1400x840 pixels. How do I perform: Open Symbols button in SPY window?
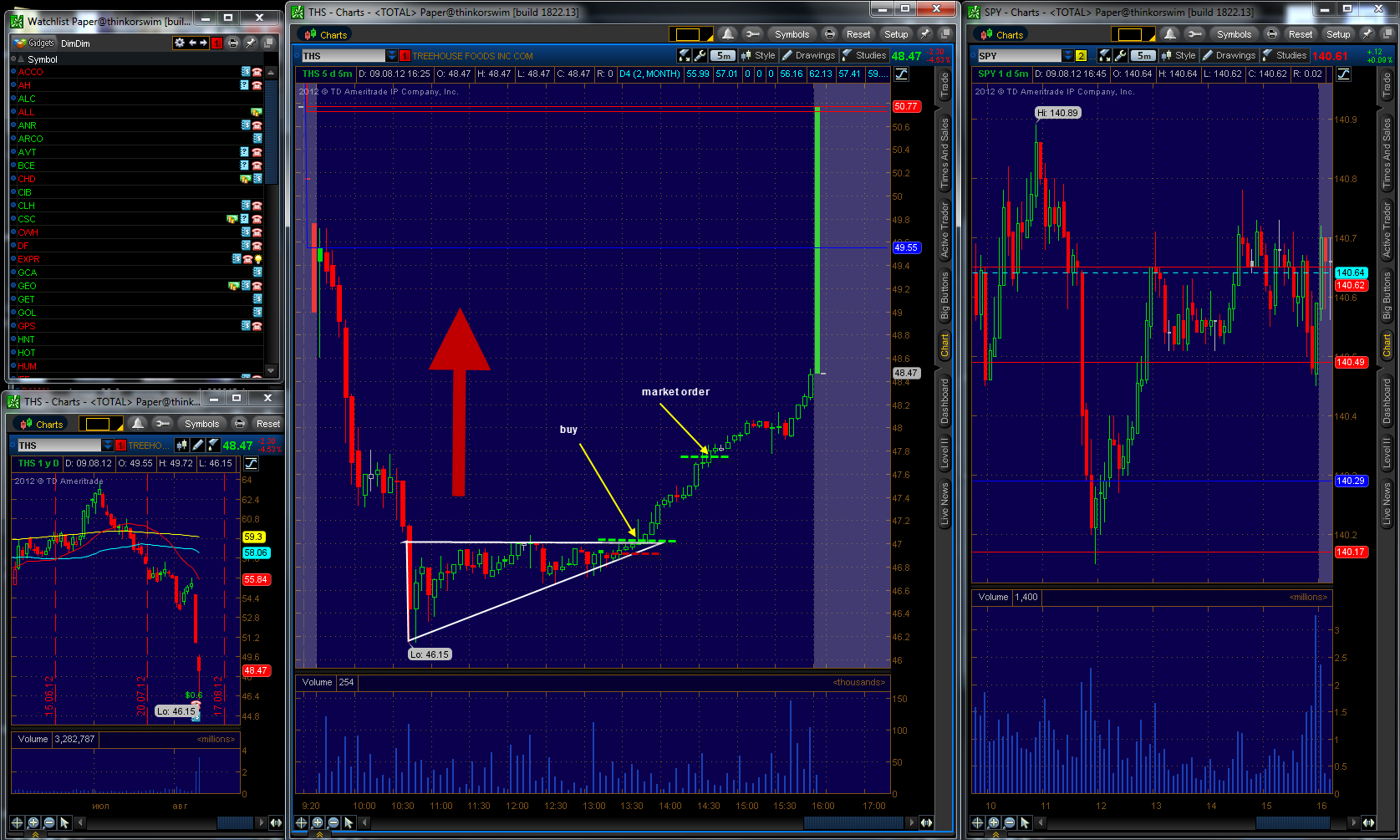[x=1234, y=34]
